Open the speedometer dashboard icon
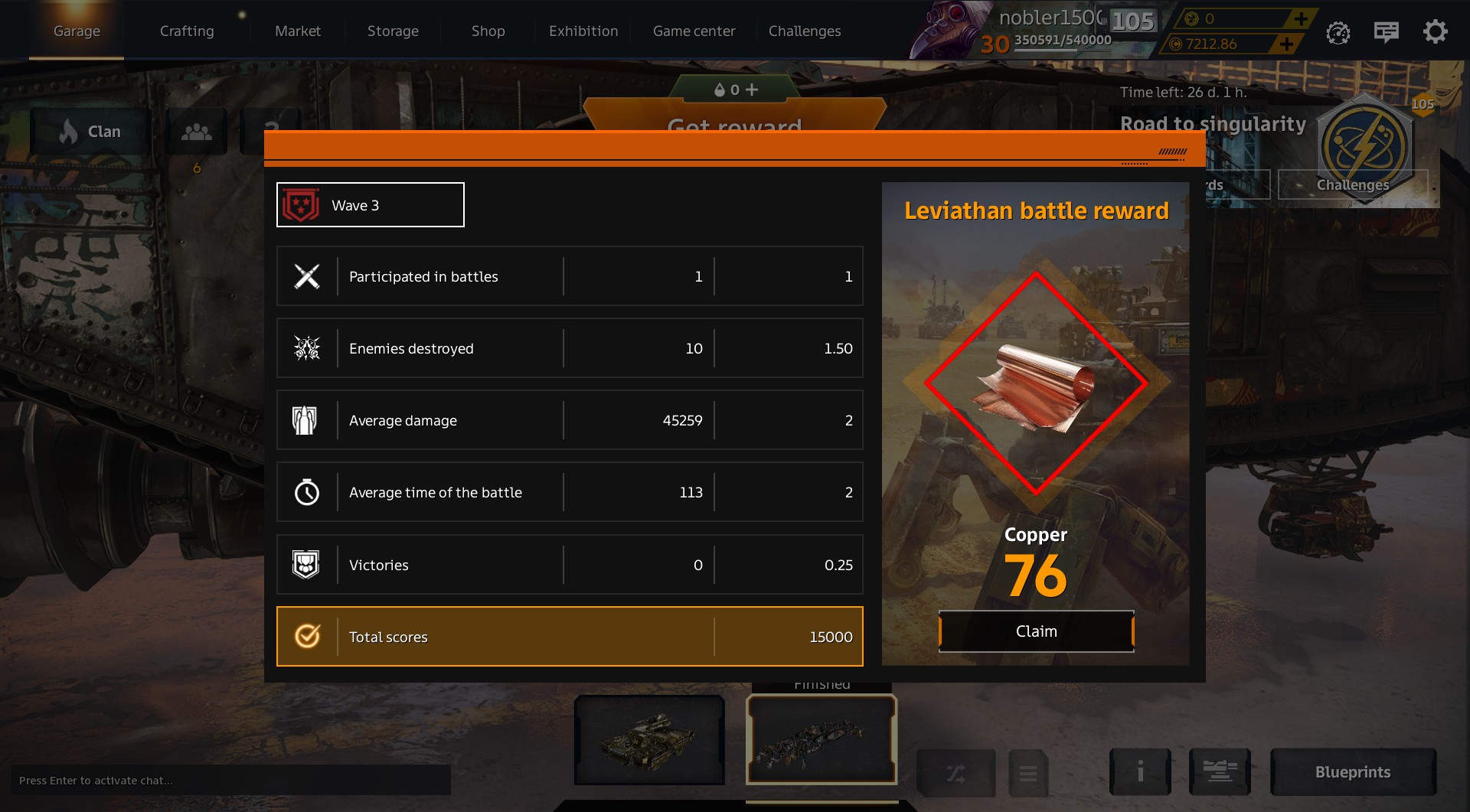1470x812 pixels. (1338, 33)
